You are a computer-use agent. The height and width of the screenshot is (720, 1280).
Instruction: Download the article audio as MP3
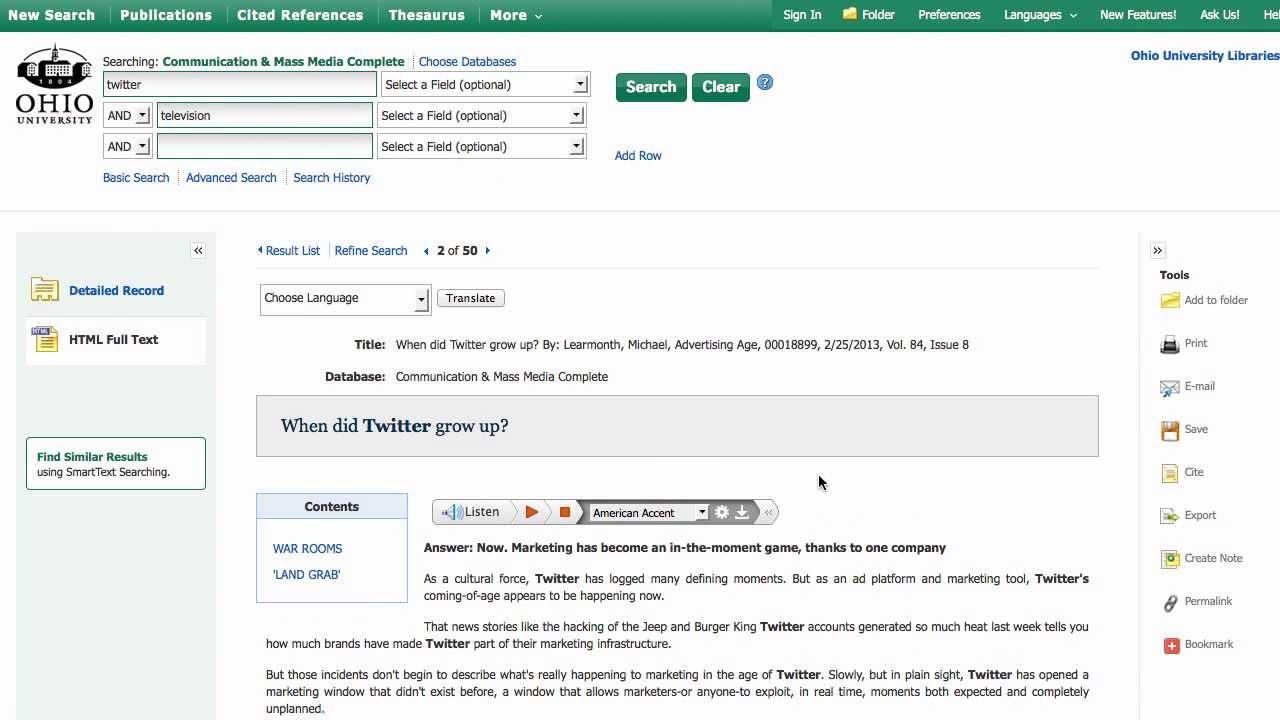[x=742, y=512]
